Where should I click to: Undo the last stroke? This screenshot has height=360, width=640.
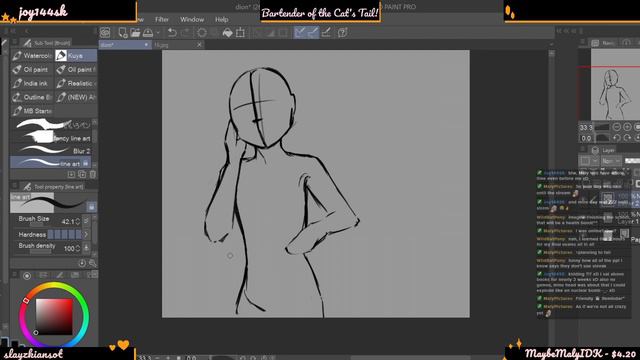tap(172, 32)
